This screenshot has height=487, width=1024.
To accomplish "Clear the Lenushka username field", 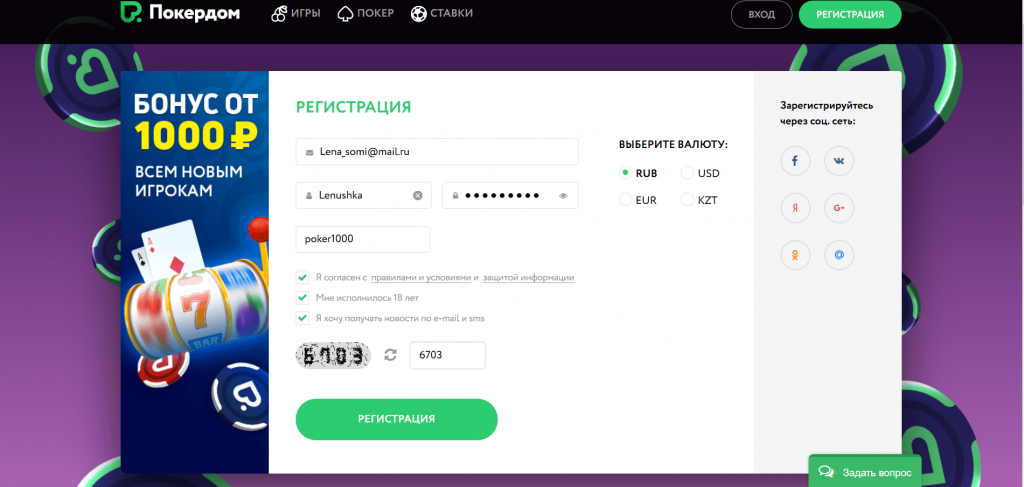I will [418, 196].
